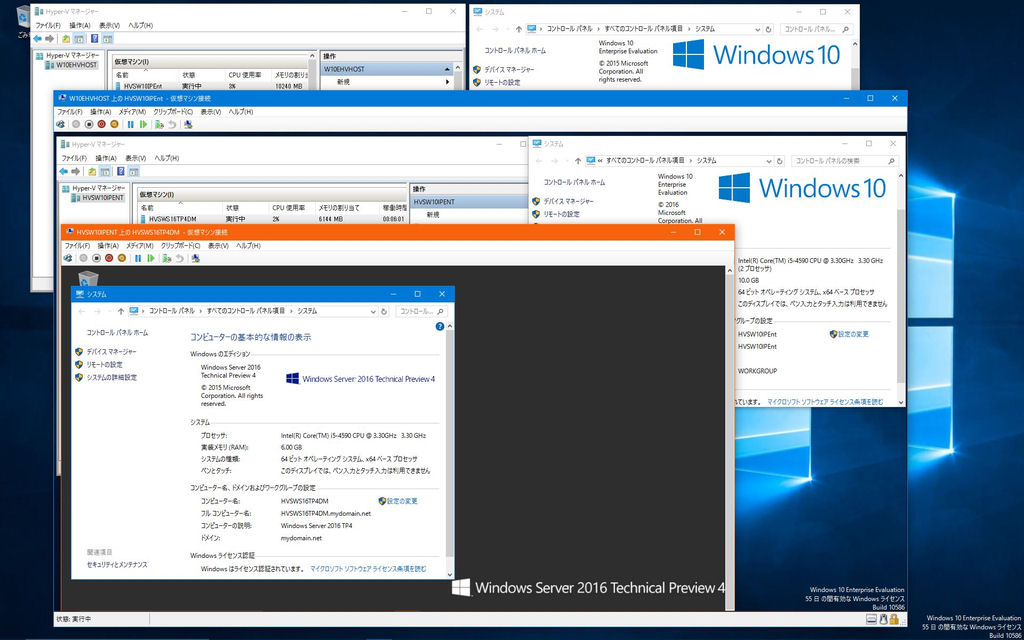Click green Reset icon in HVSW10IPEnt connection toolbar
This screenshot has height=640, width=1024.
pos(143,124)
